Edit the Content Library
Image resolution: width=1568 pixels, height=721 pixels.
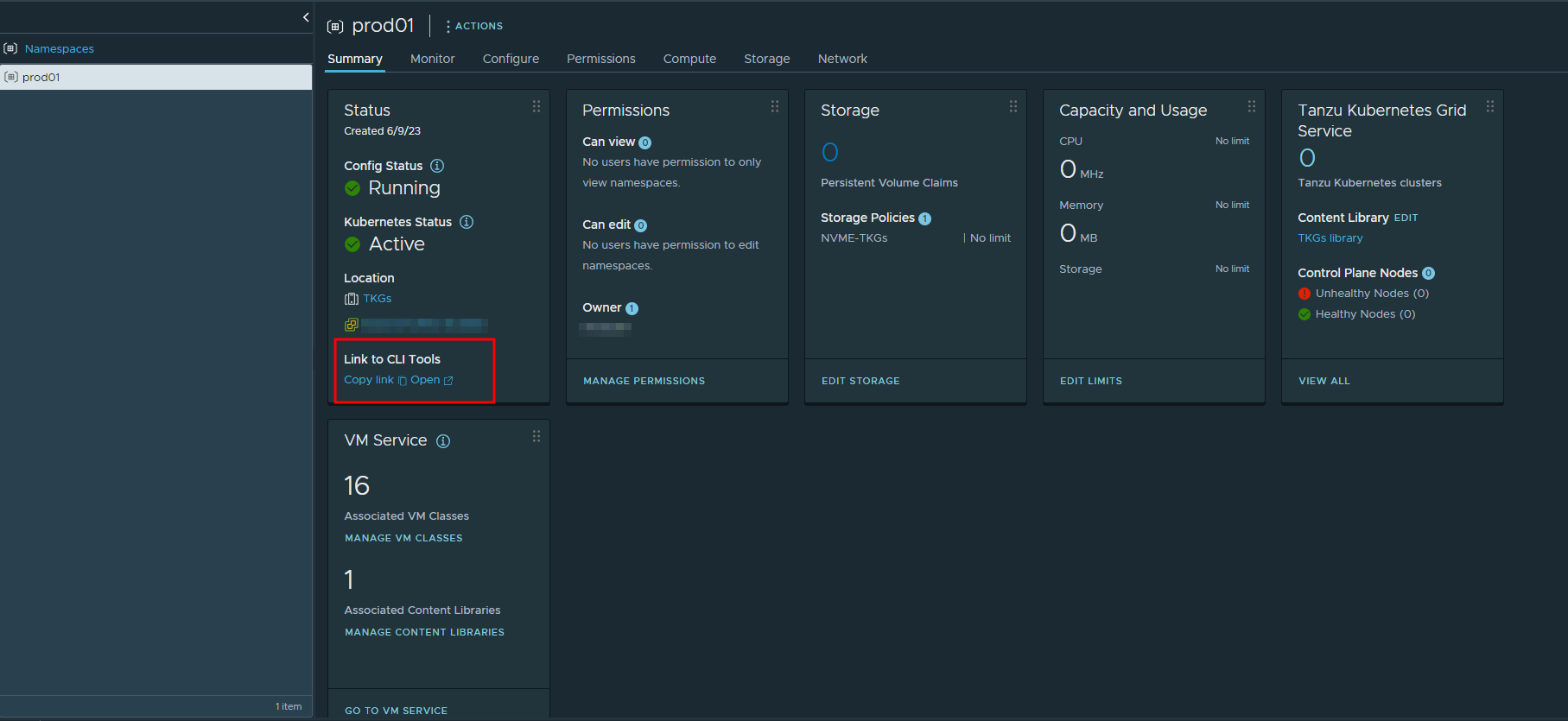pyautogui.click(x=1406, y=218)
